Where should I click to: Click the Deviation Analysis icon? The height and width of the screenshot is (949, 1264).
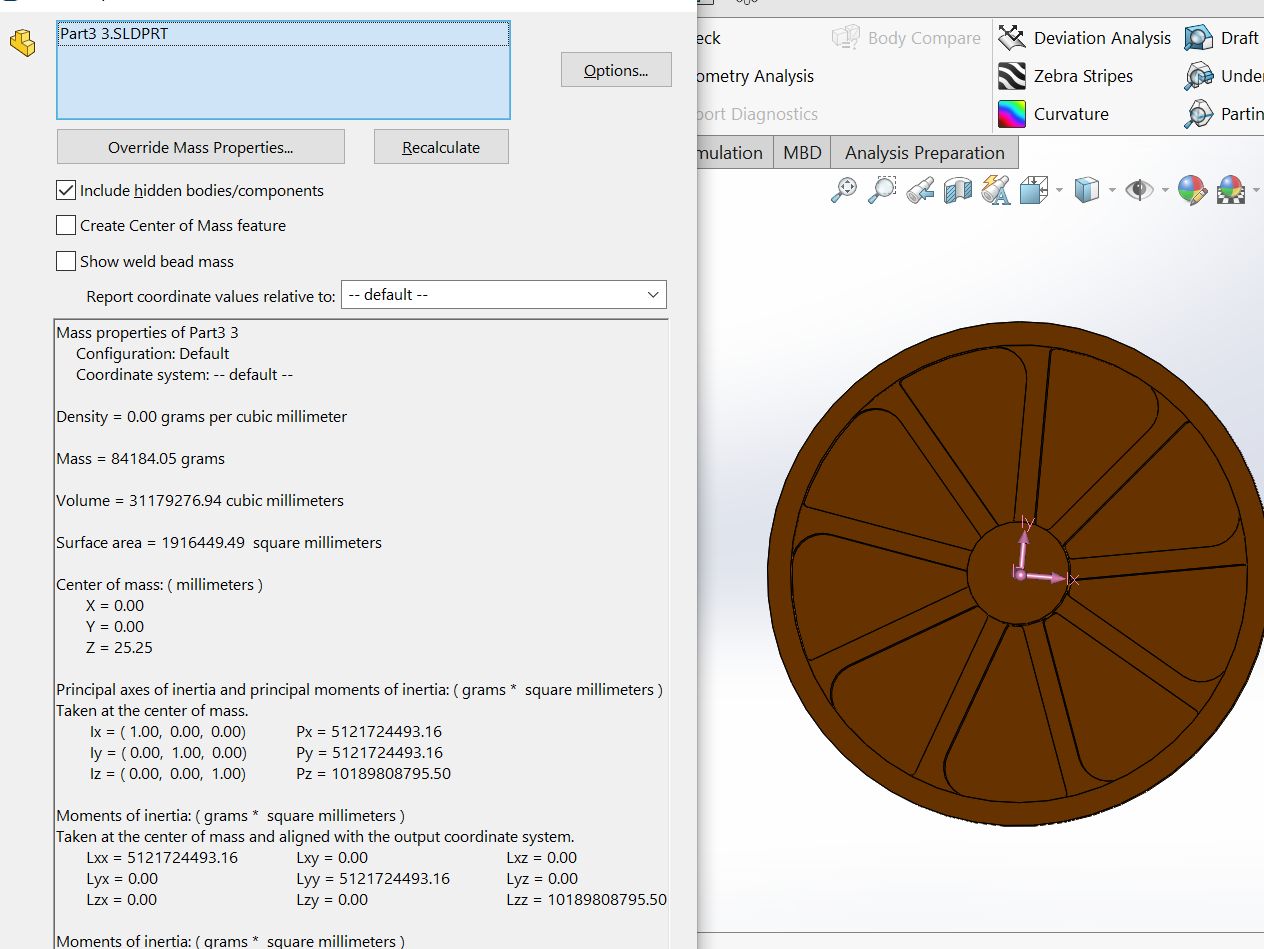(1012, 38)
